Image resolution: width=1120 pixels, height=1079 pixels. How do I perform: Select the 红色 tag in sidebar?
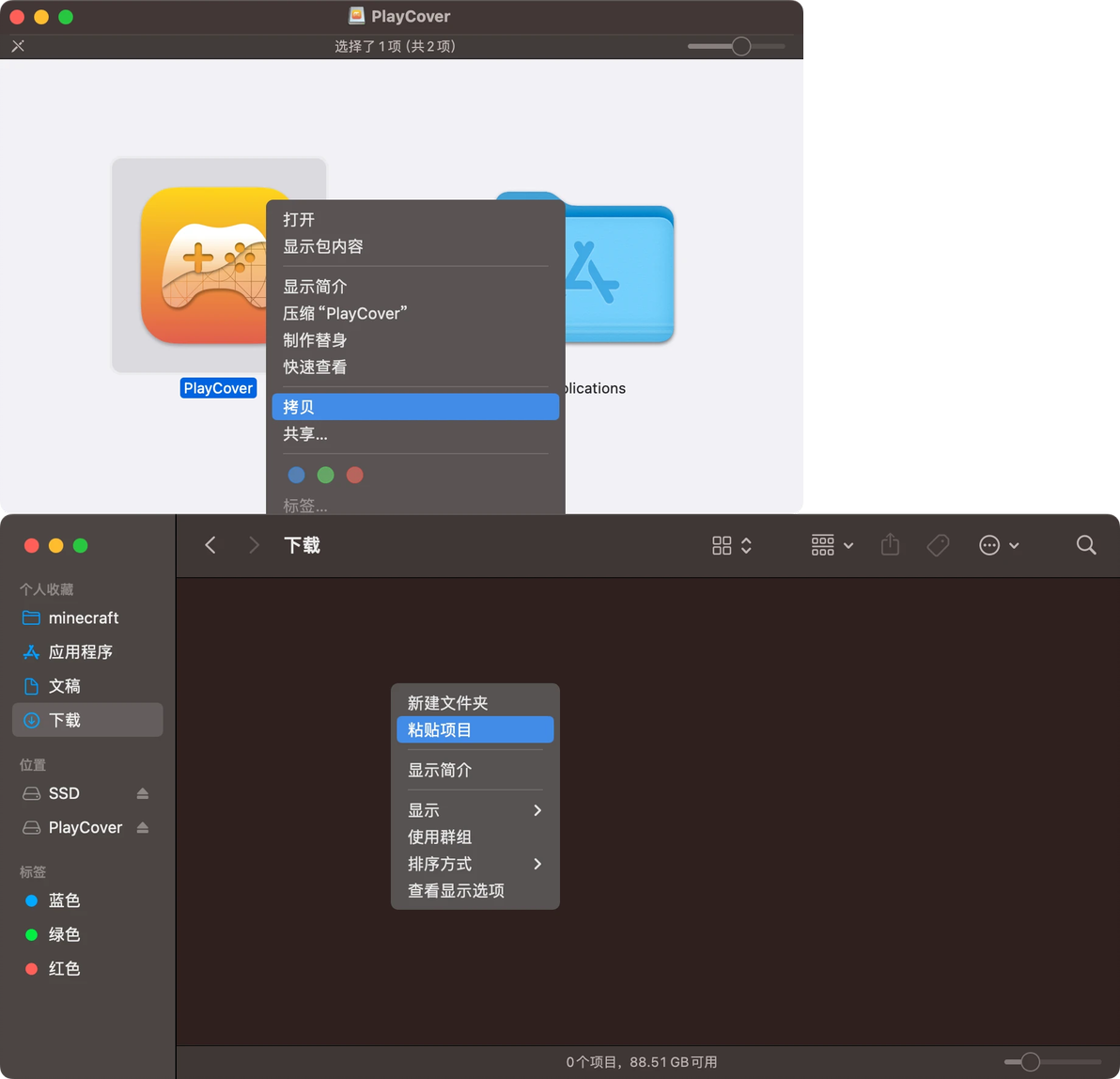point(87,968)
